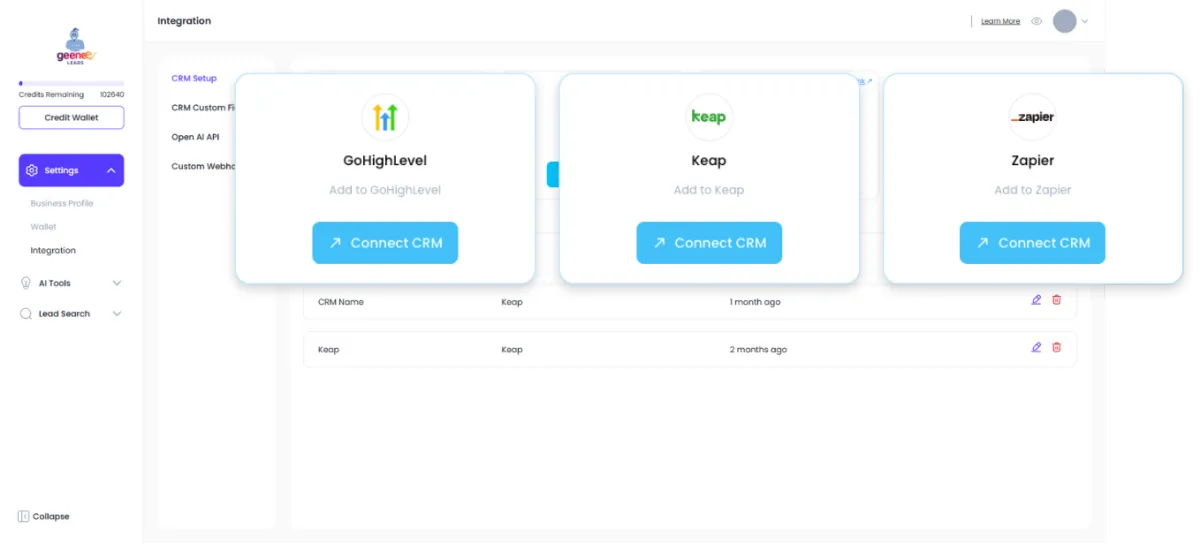Click the Lead Search magnifier icon
The width and height of the screenshot is (1200, 544).
click(26, 313)
